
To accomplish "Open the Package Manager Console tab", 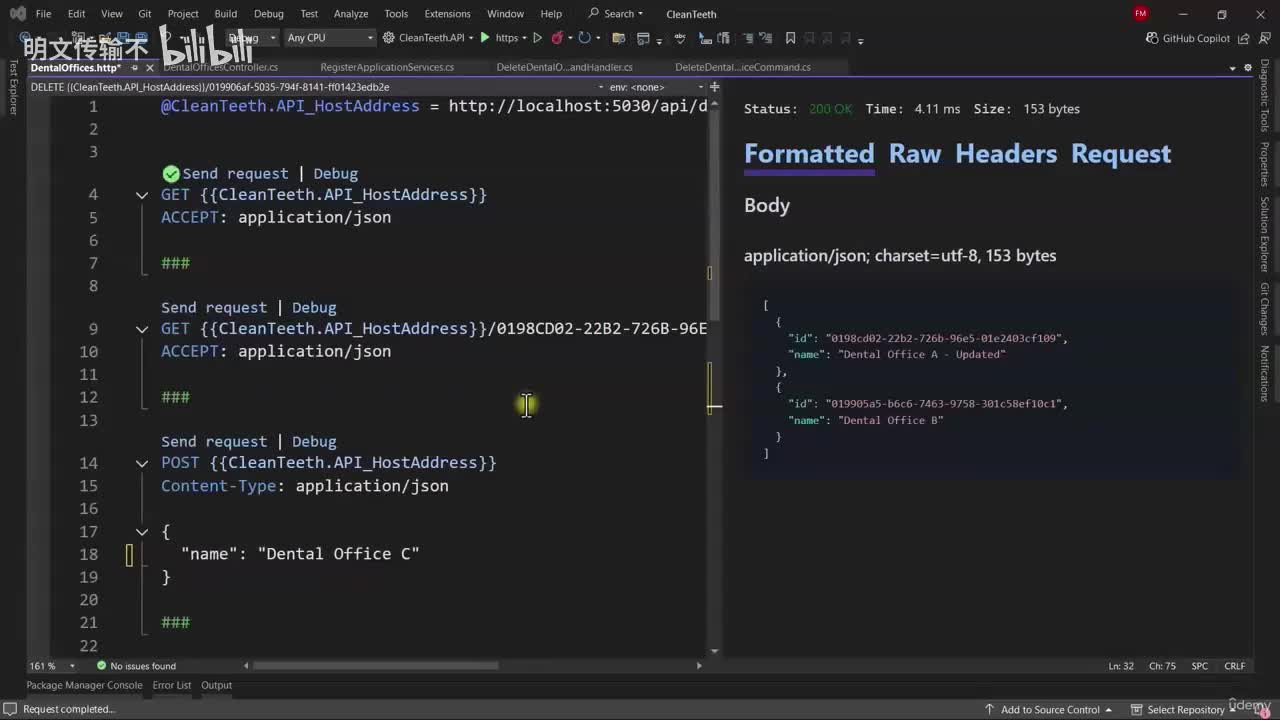I will 84,685.
